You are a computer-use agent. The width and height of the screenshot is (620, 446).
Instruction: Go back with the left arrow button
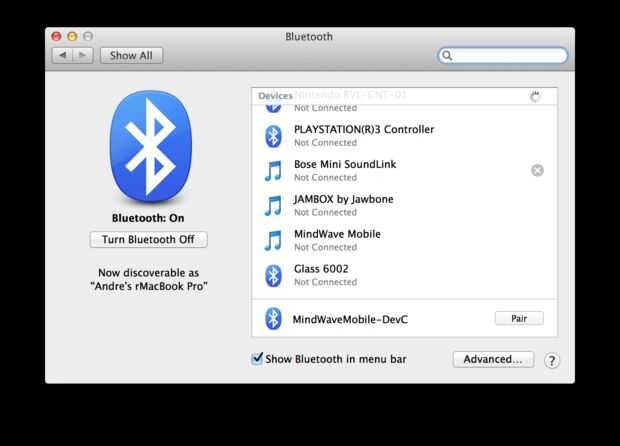tap(62, 55)
